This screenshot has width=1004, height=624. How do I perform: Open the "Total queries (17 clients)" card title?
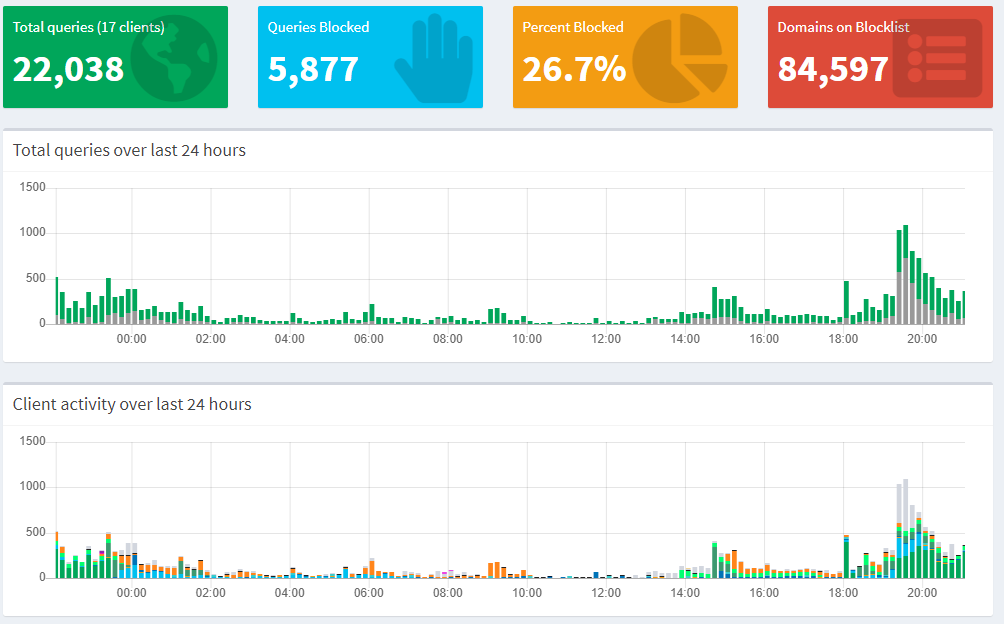point(89,27)
